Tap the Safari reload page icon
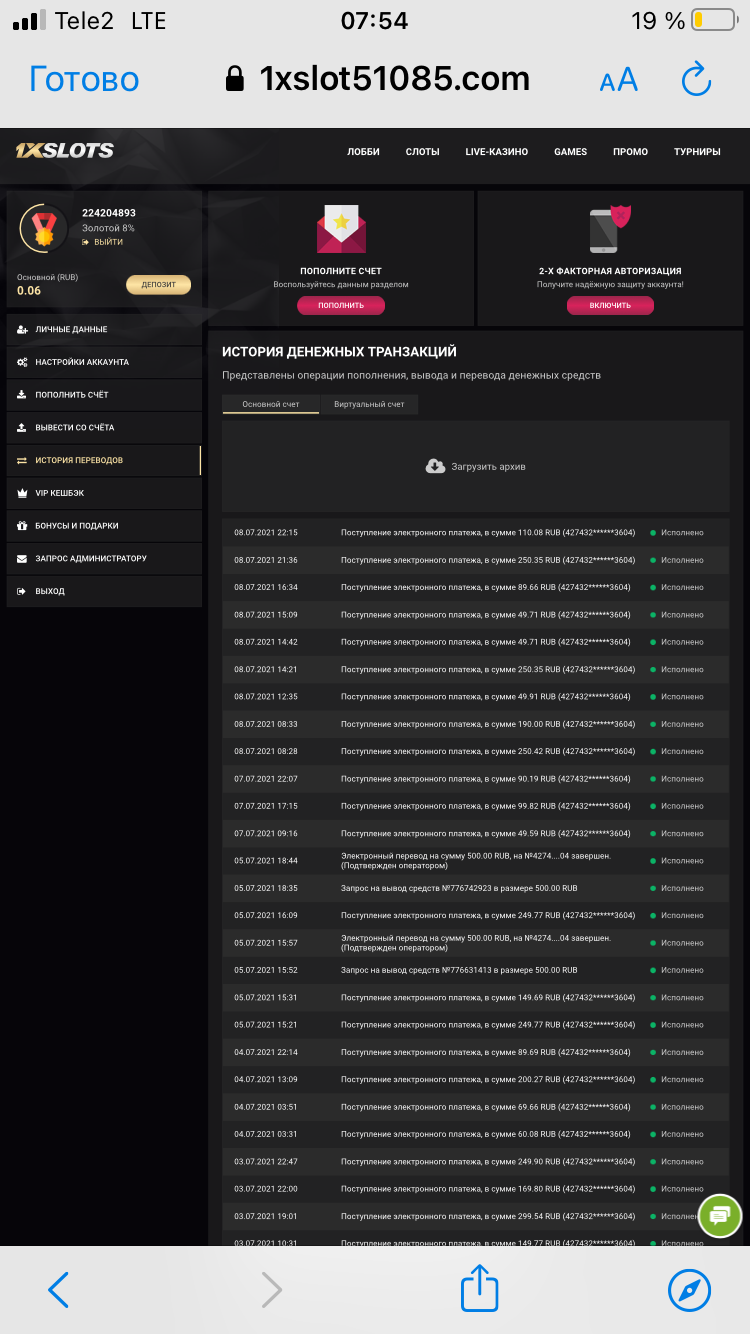Screen dimensions: 750x1334 (695, 80)
